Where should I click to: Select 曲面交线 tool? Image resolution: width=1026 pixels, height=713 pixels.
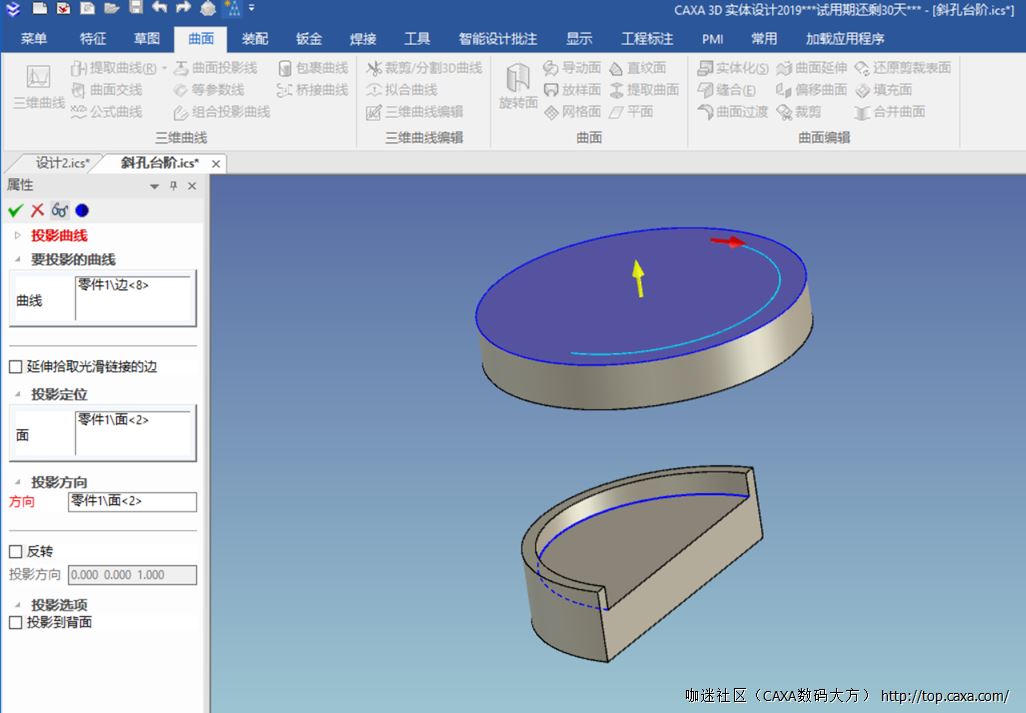point(107,90)
